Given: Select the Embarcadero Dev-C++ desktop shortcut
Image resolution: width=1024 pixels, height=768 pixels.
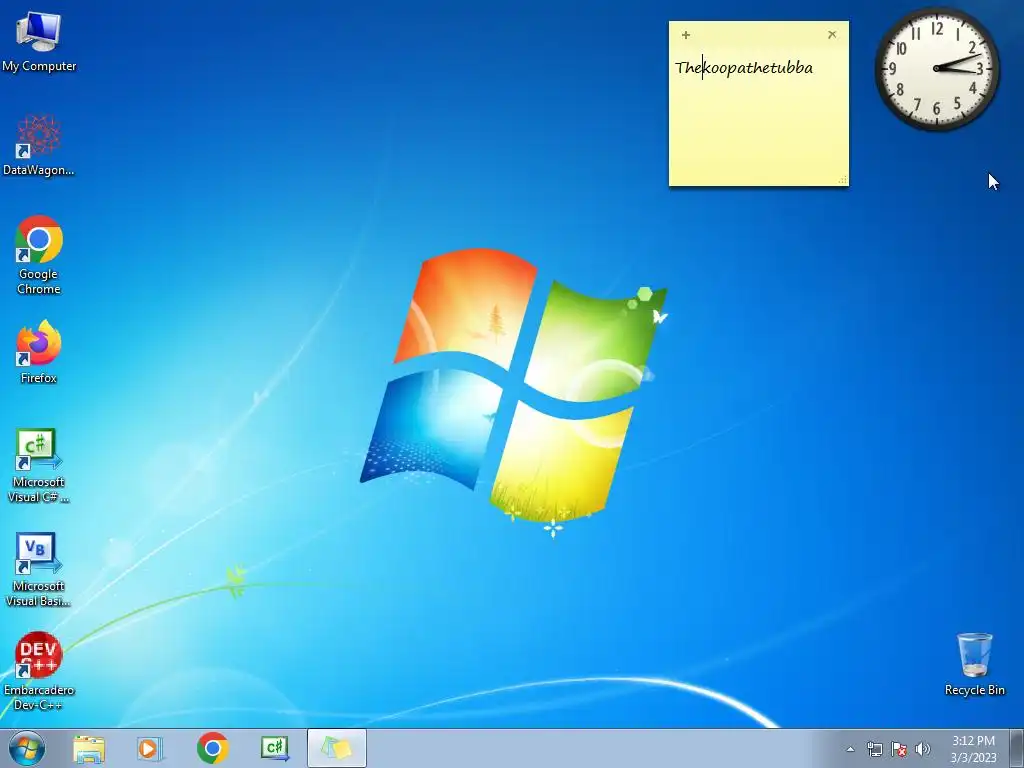Looking at the screenshot, I should point(39,671).
